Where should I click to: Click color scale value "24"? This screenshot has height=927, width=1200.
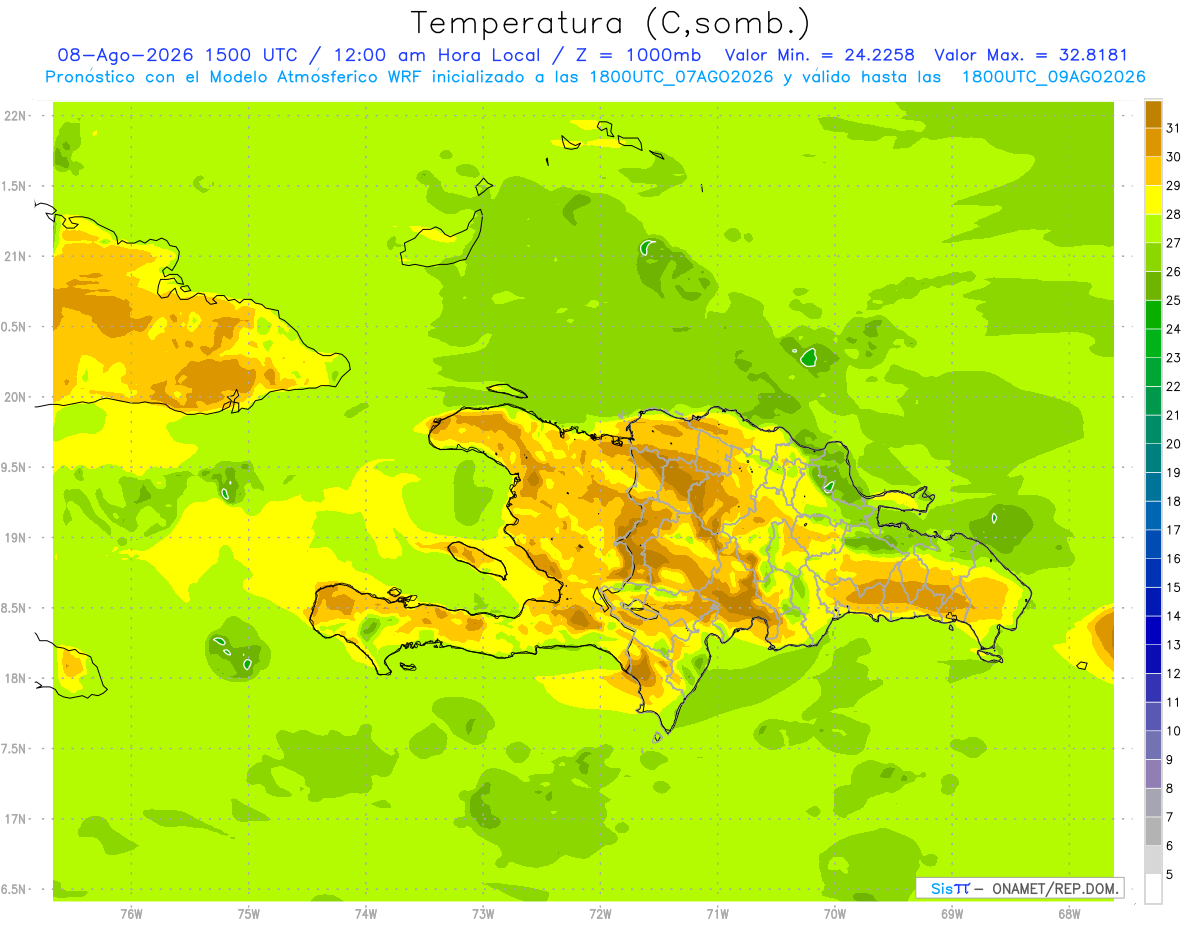[x=1174, y=329]
